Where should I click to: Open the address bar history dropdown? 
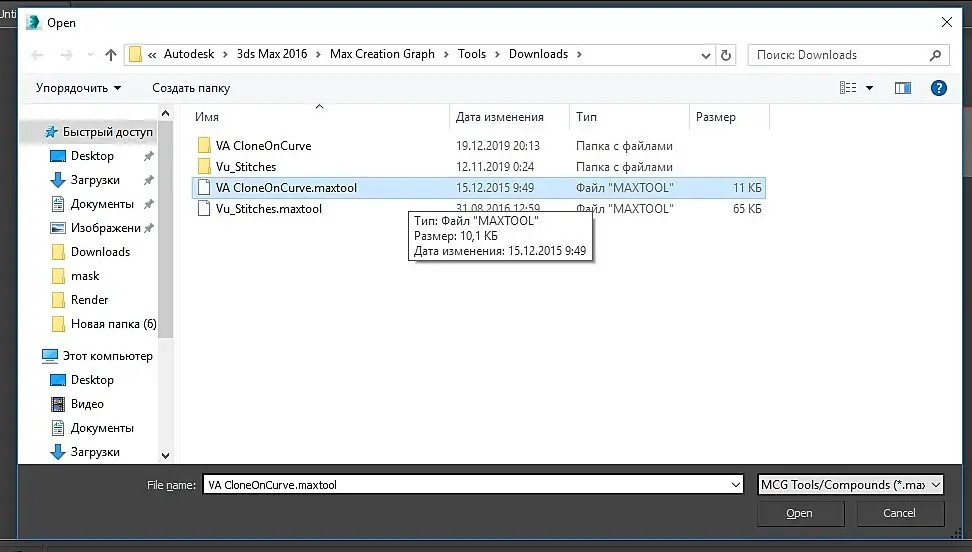pyautogui.click(x=705, y=55)
